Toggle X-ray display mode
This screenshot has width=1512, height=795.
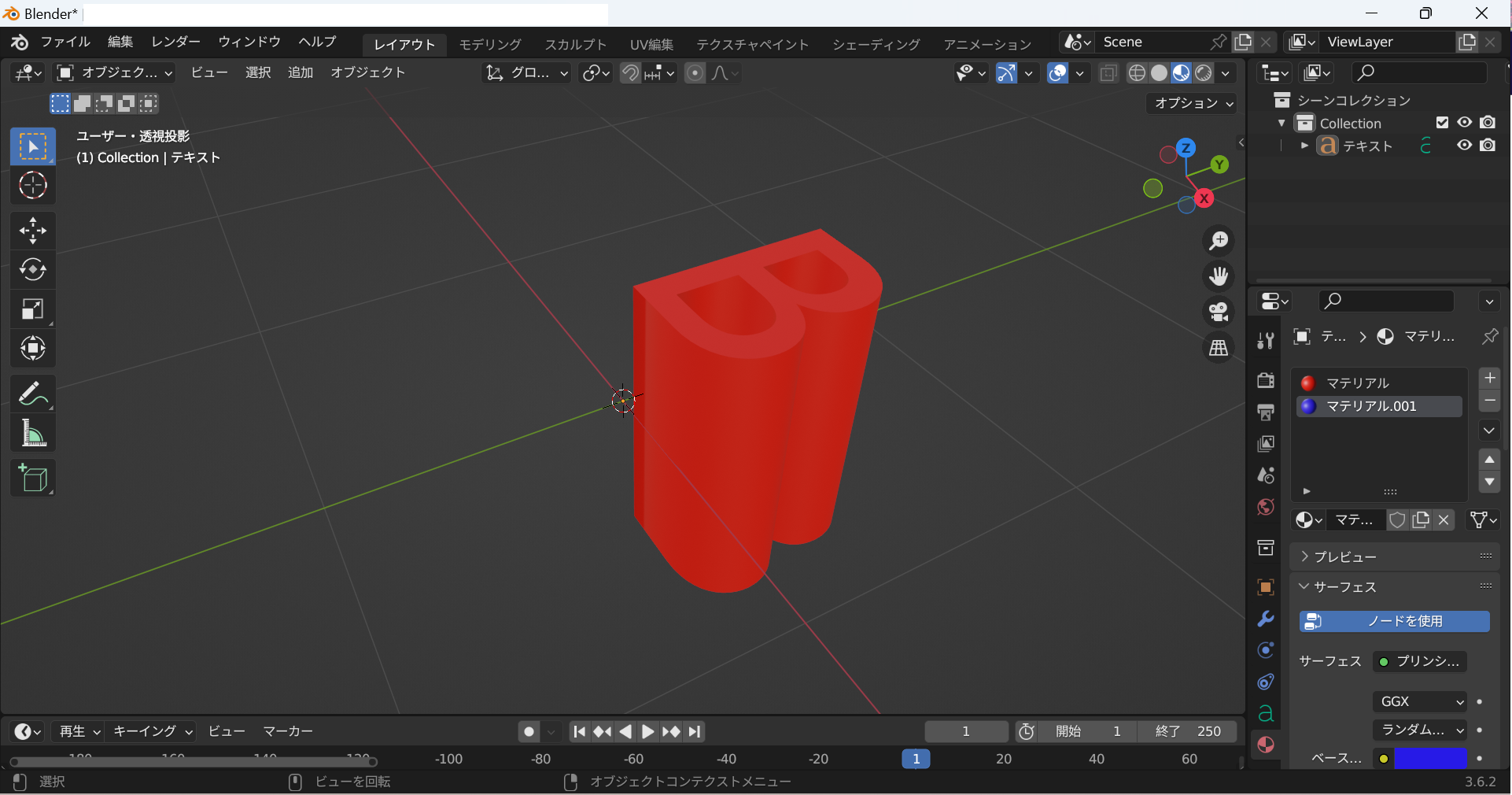(1108, 73)
